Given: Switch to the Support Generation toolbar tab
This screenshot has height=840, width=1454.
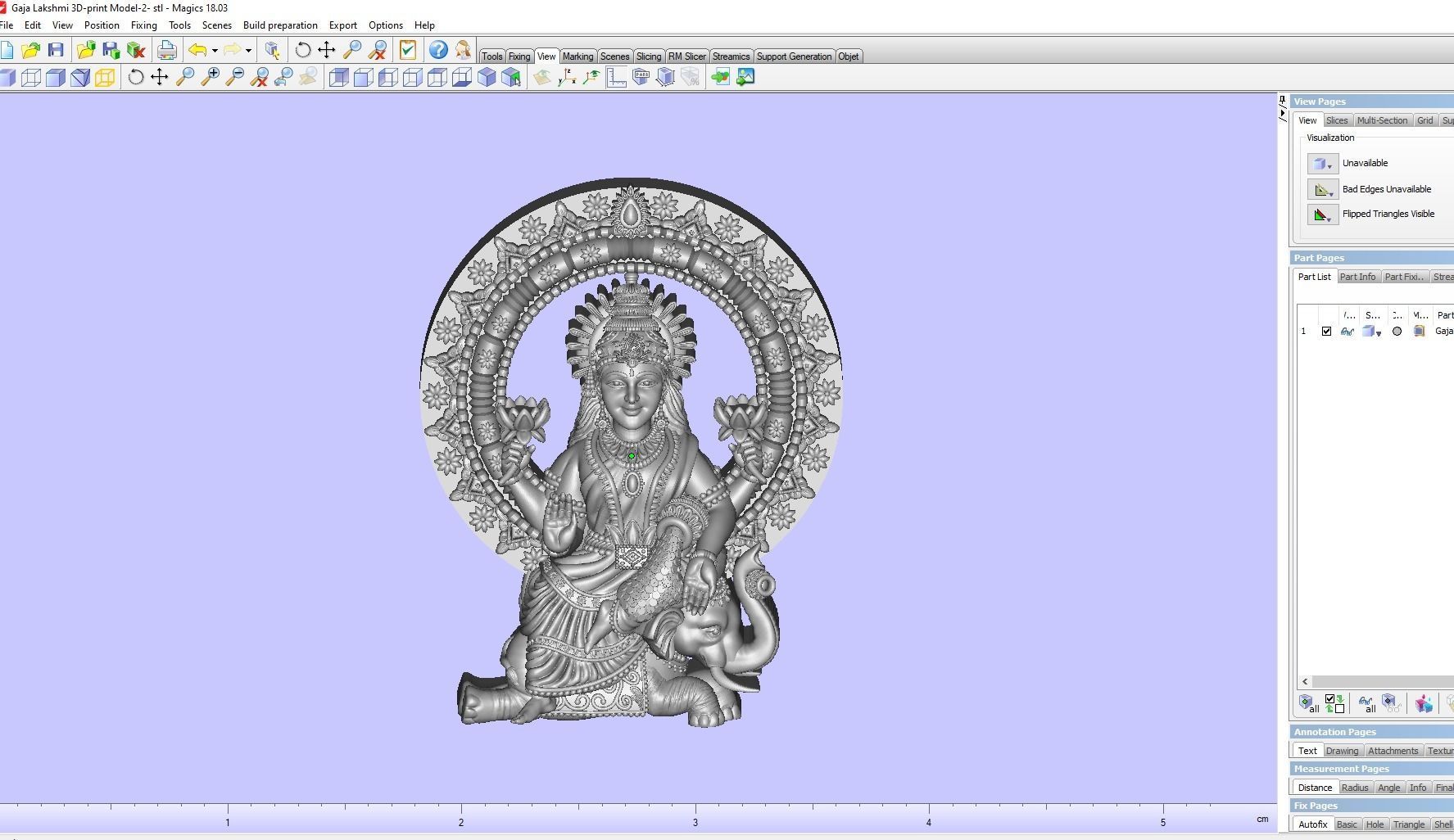Looking at the screenshot, I should click(794, 56).
